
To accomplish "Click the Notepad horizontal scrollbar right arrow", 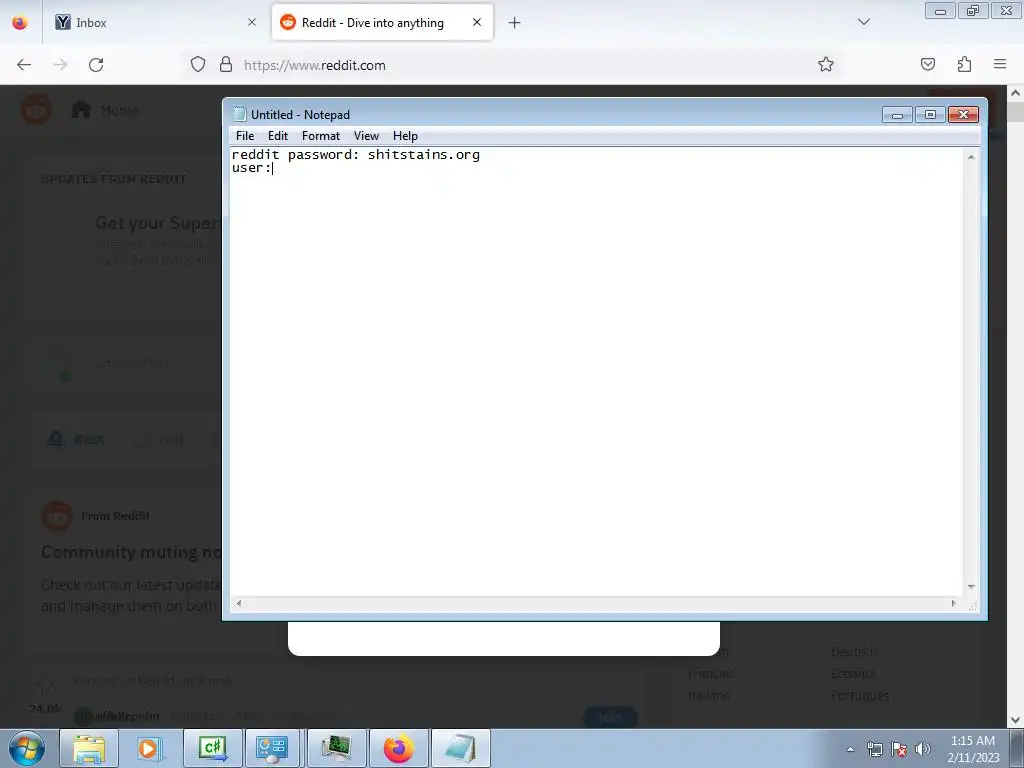I will point(953,603).
